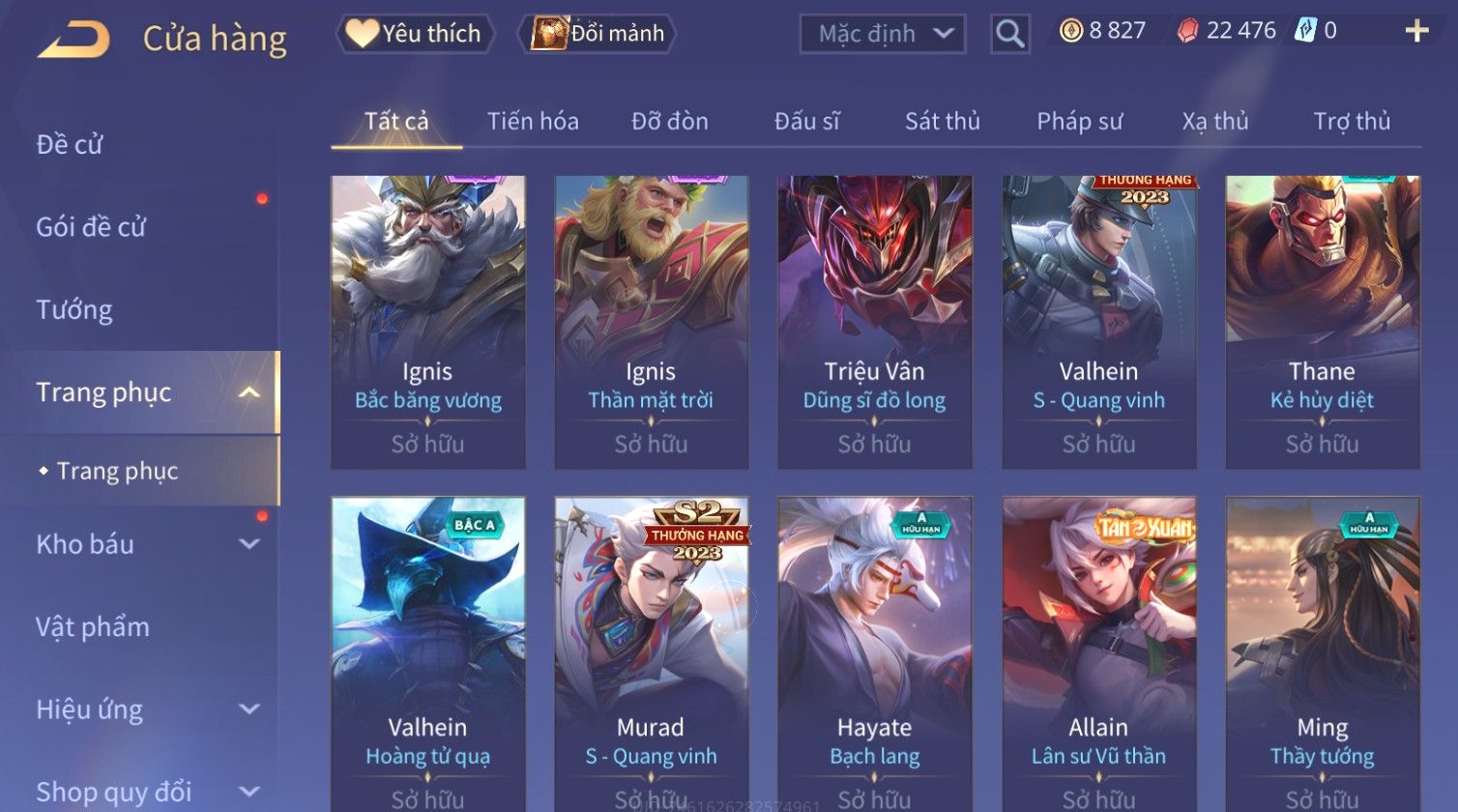This screenshot has width=1458, height=812.
Task: Open Tướng in the sidebar
Action: tap(74, 310)
